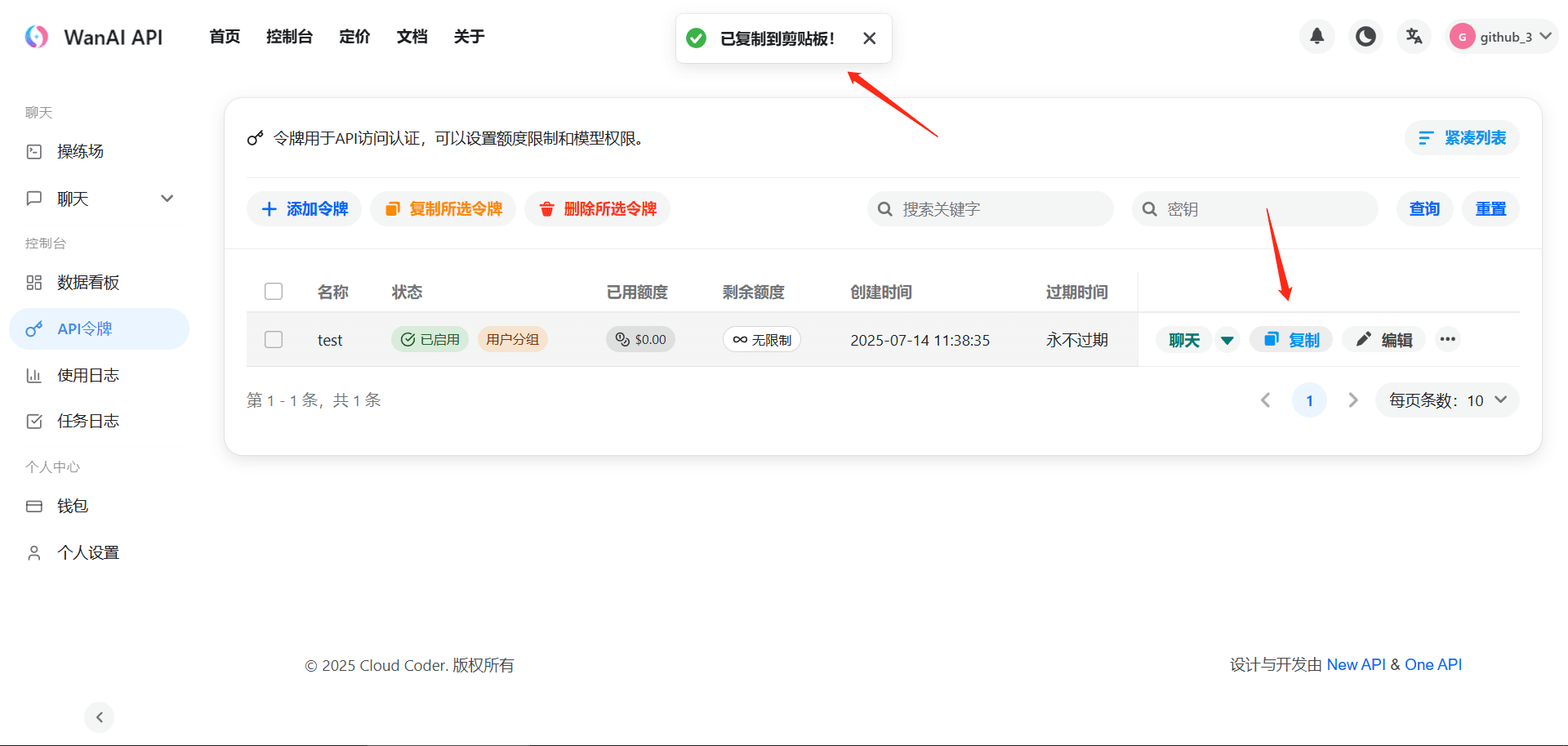Open dropdown arrow next to 聊天 button

point(1227,340)
